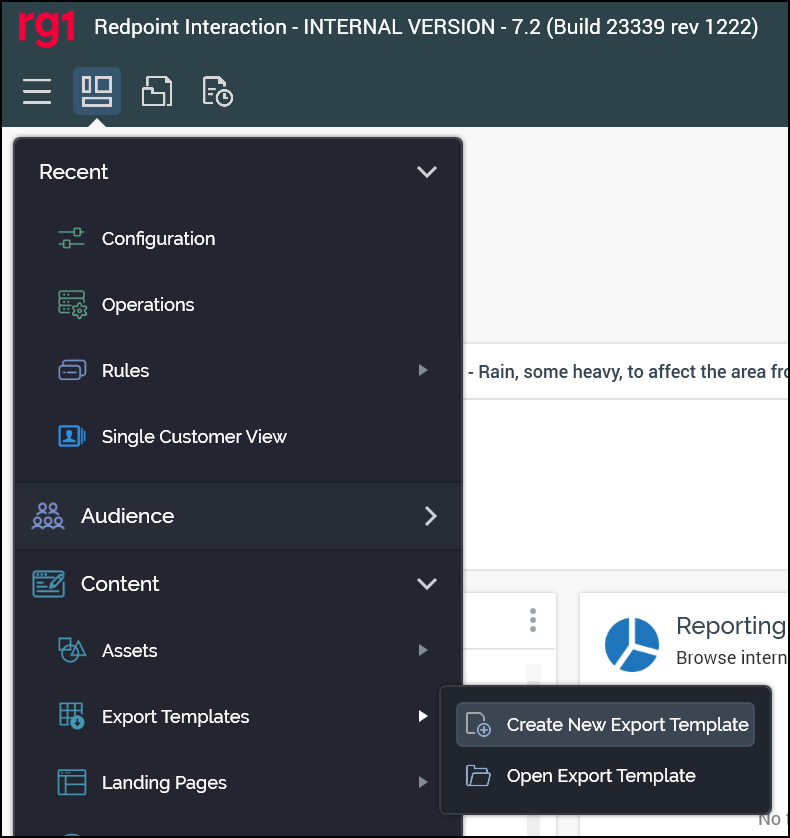Click the Configuration sliders icon
This screenshot has height=838, width=790.
(72, 239)
